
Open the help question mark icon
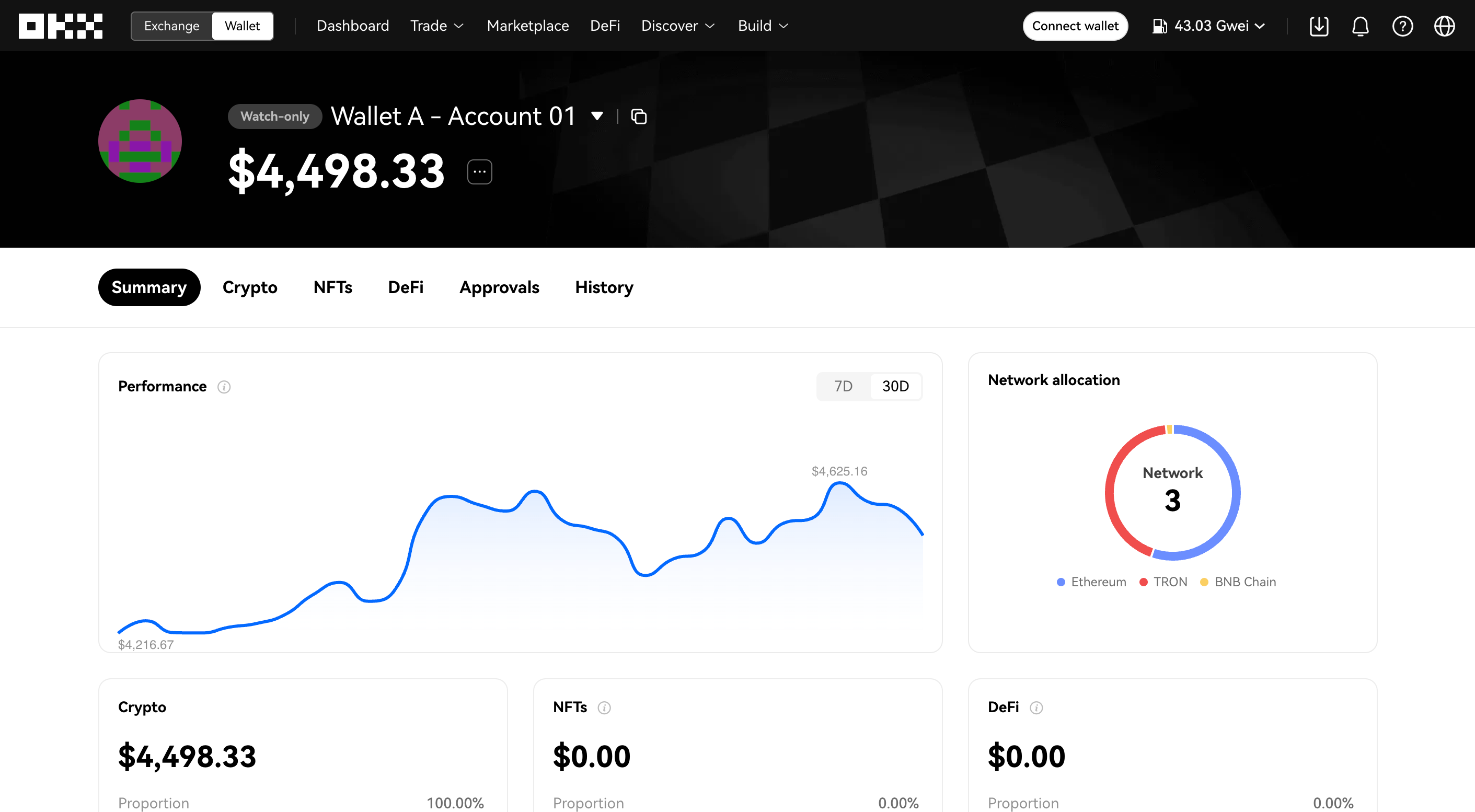click(1402, 26)
